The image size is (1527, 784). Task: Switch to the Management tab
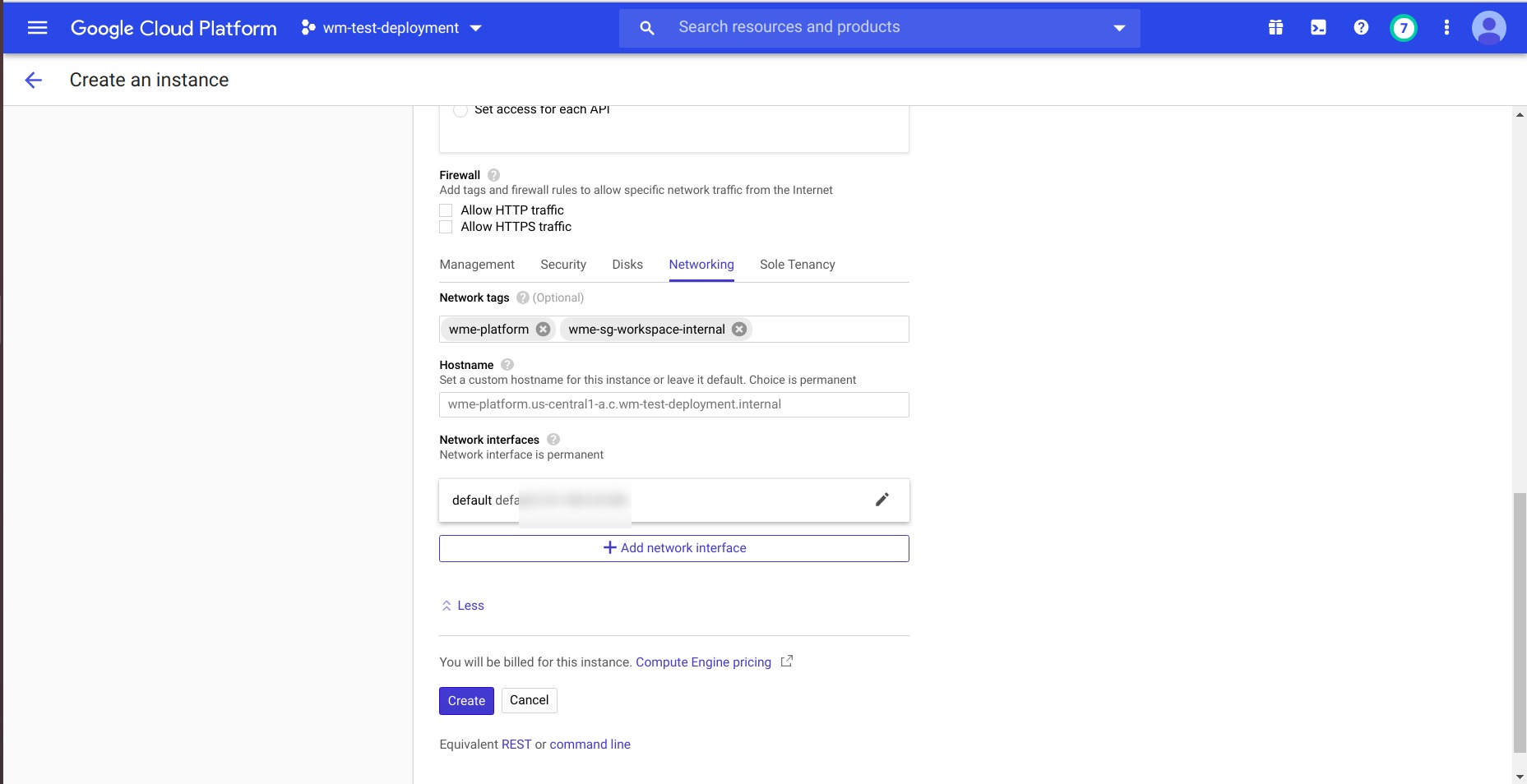coord(477,265)
